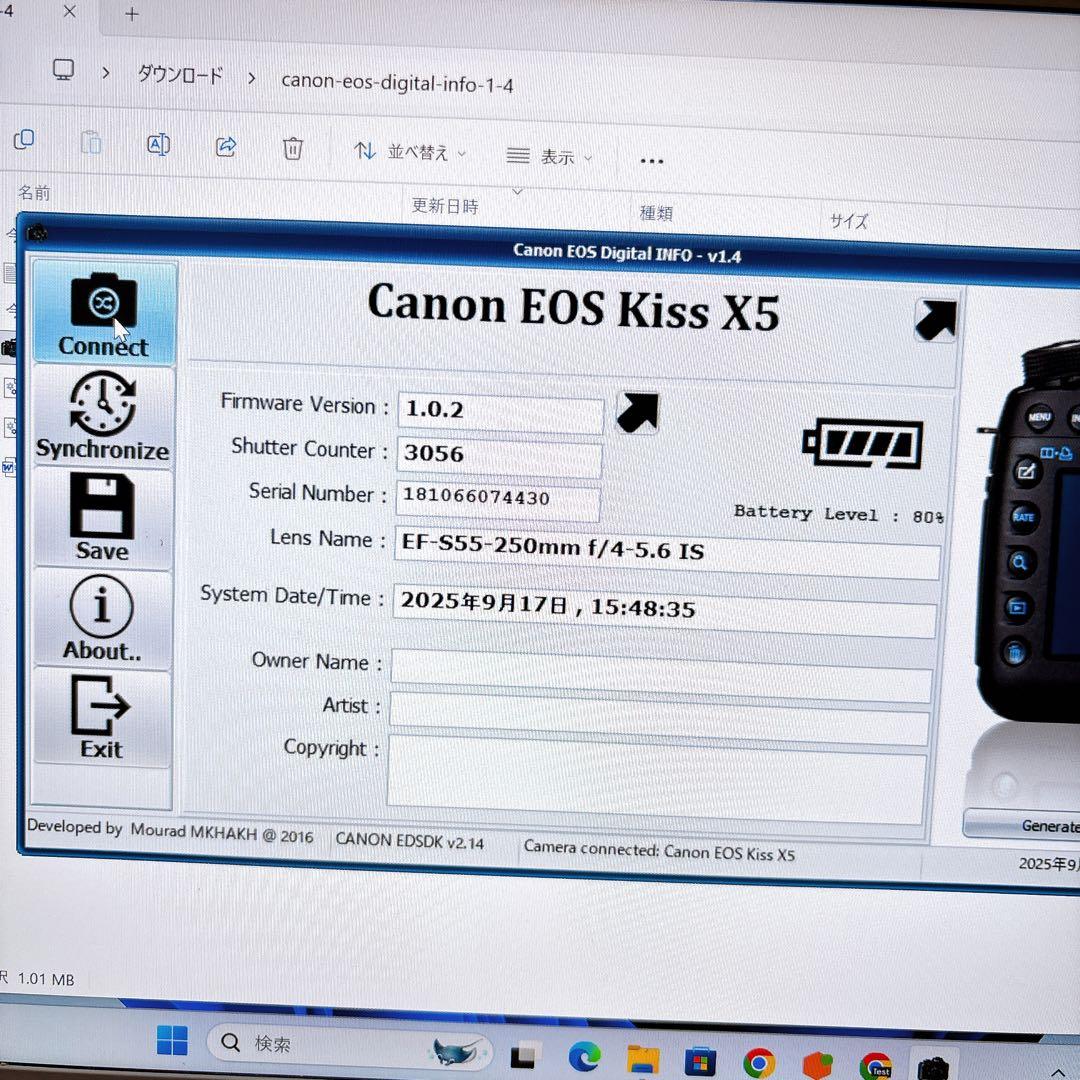
Task: Open the Windows Start menu
Action: (172, 1041)
